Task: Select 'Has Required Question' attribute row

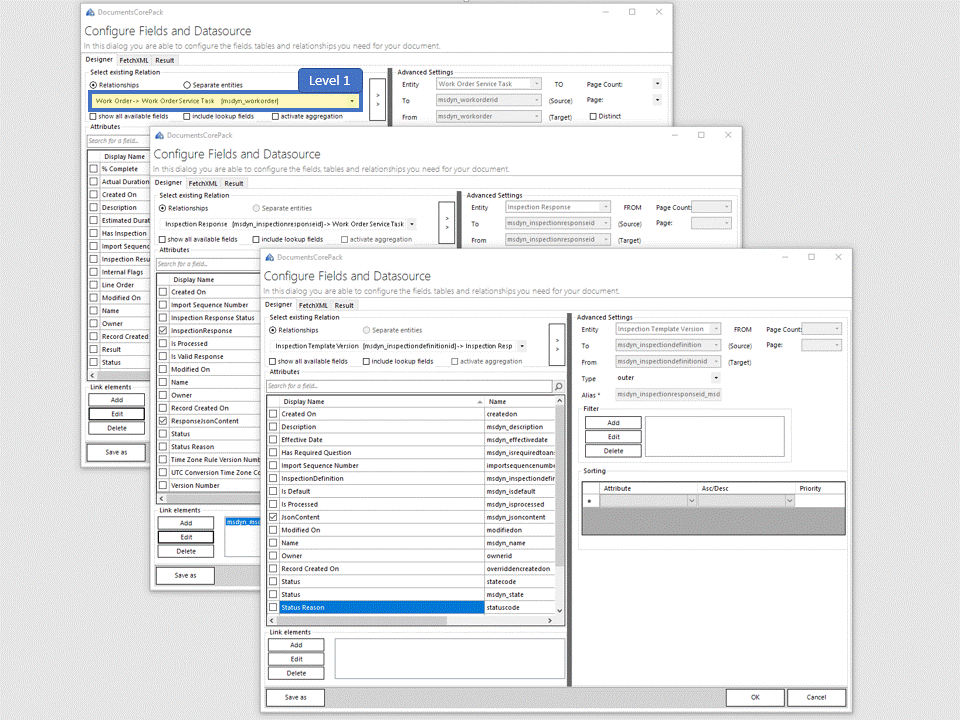Action: coord(381,453)
